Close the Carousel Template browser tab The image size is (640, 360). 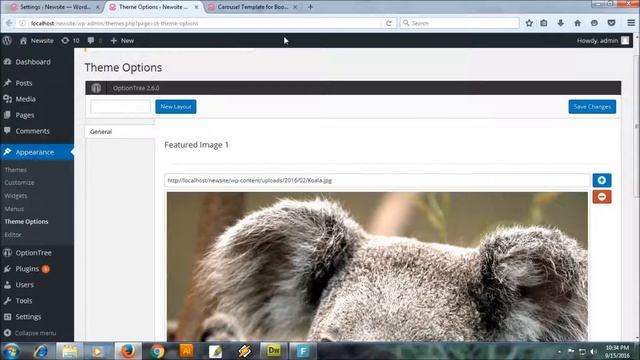tap(295, 7)
